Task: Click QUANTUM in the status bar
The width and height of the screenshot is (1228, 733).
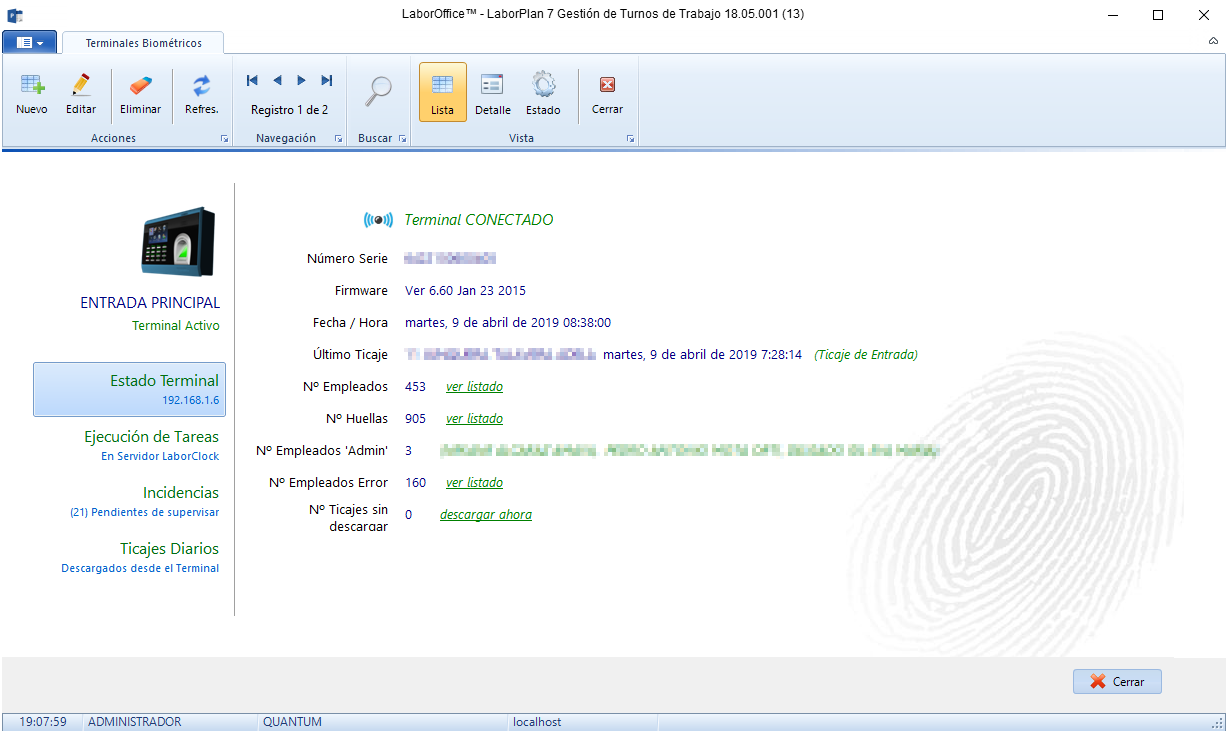Action: 292,722
